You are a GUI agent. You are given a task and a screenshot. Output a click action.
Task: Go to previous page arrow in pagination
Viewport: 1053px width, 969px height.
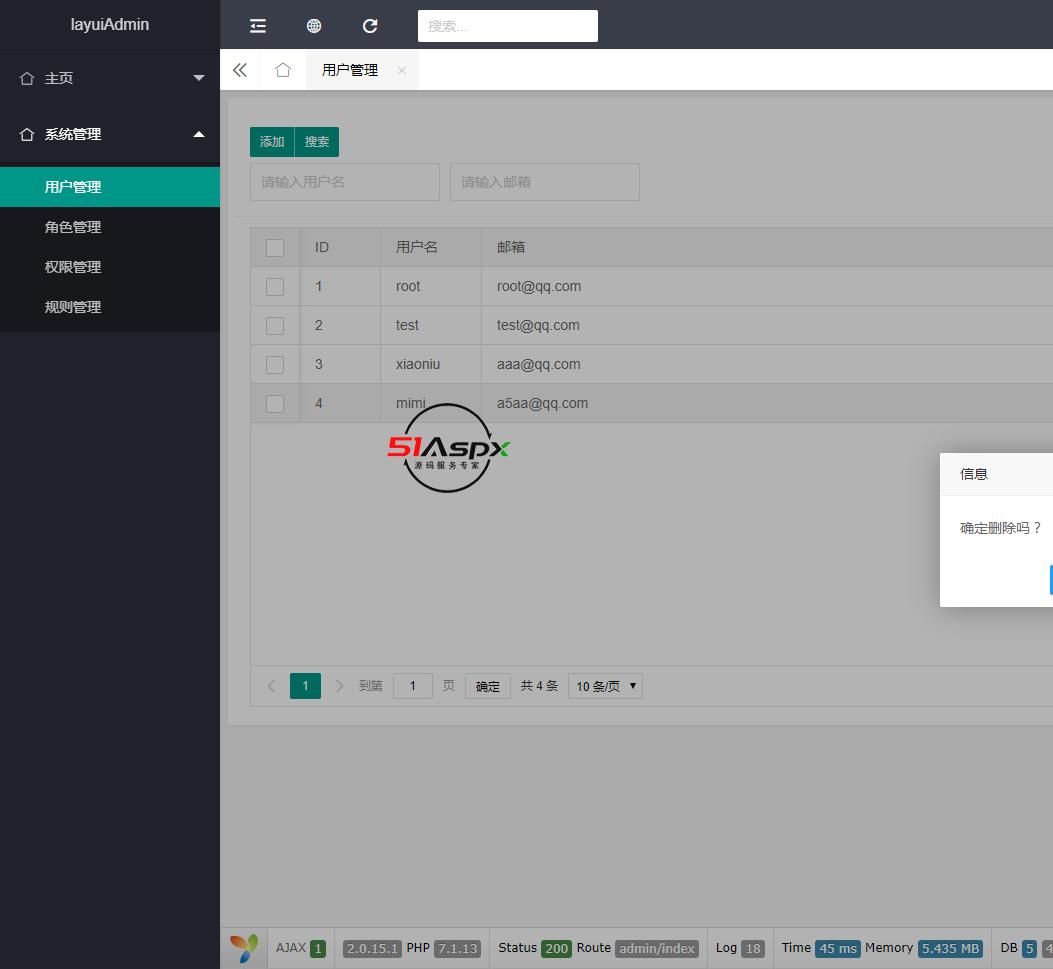coord(271,686)
